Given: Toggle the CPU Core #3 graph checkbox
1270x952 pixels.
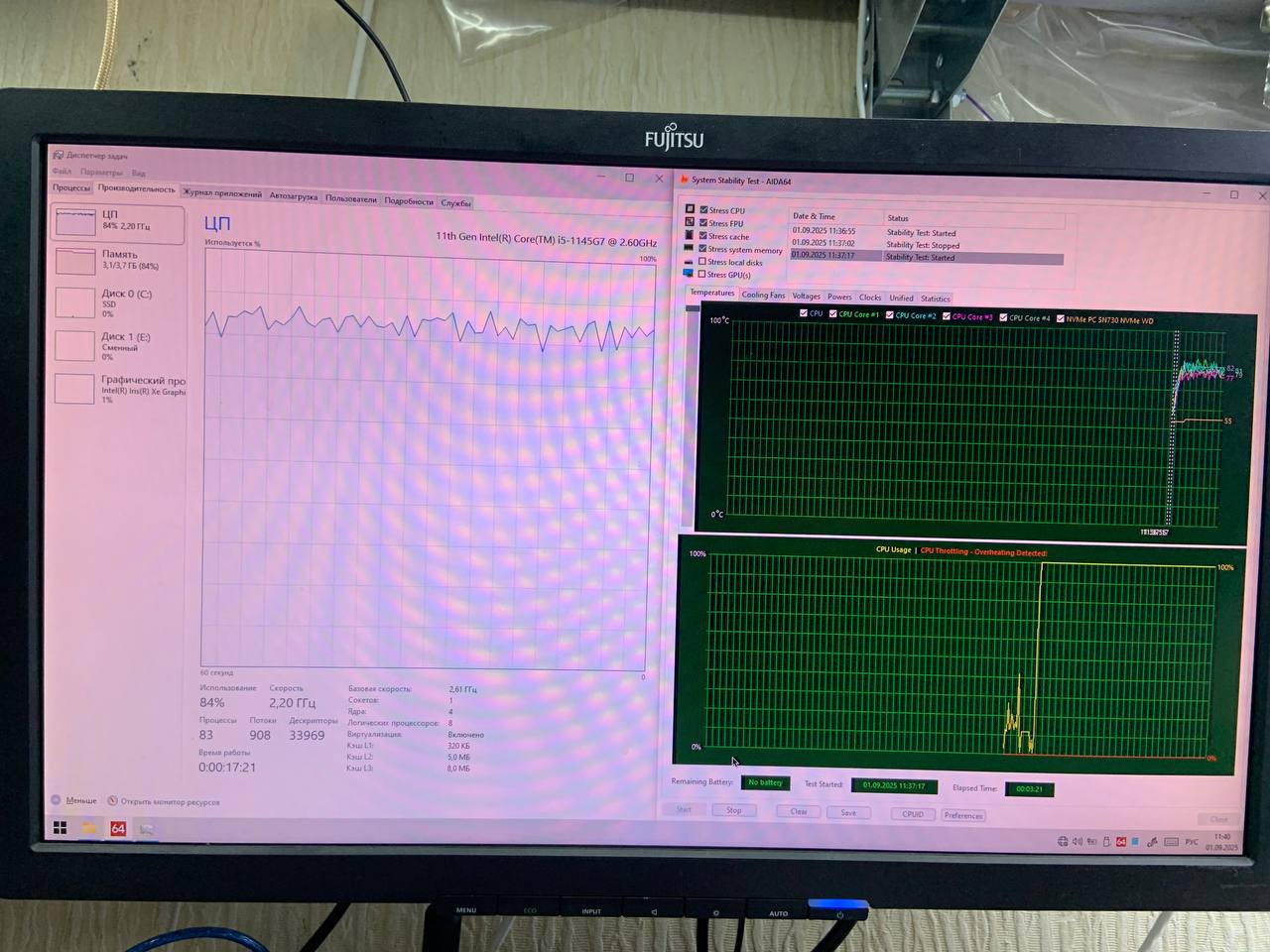Looking at the screenshot, I should pyautogui.click(x=947, y=316).
